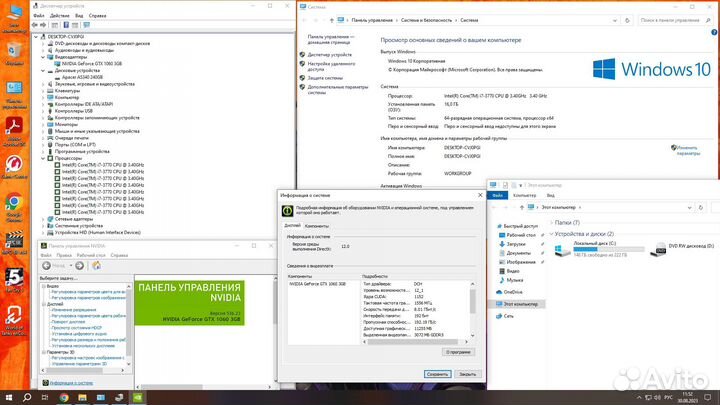720x405 pixels.
Task: Click Настройка удаленного доступа link
Action: pos(331,67)
